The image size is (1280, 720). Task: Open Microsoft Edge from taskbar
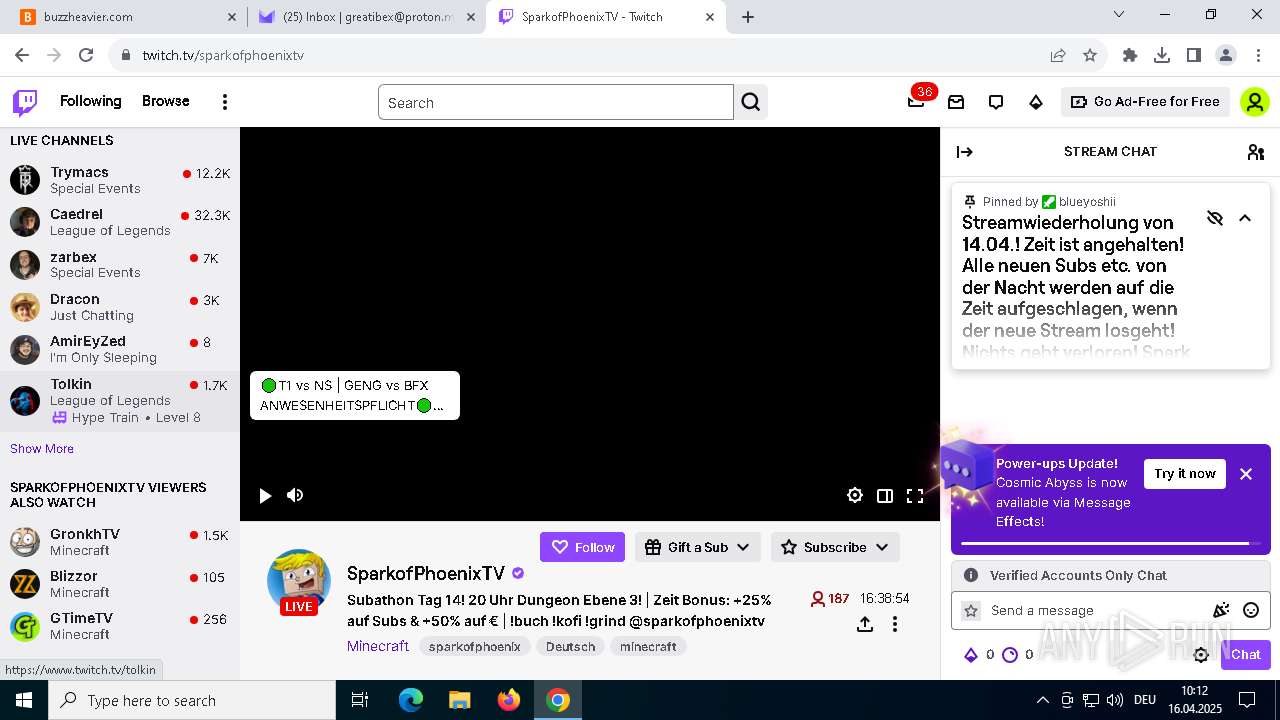click(x=411, y=700)
